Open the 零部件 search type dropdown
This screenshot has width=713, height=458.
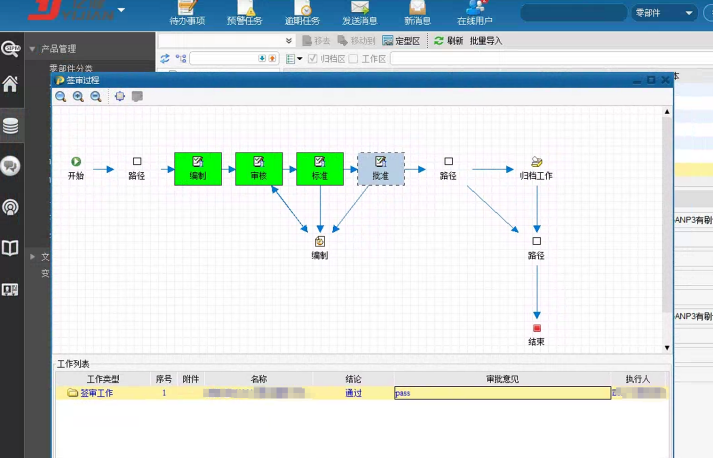click(664, 13)
